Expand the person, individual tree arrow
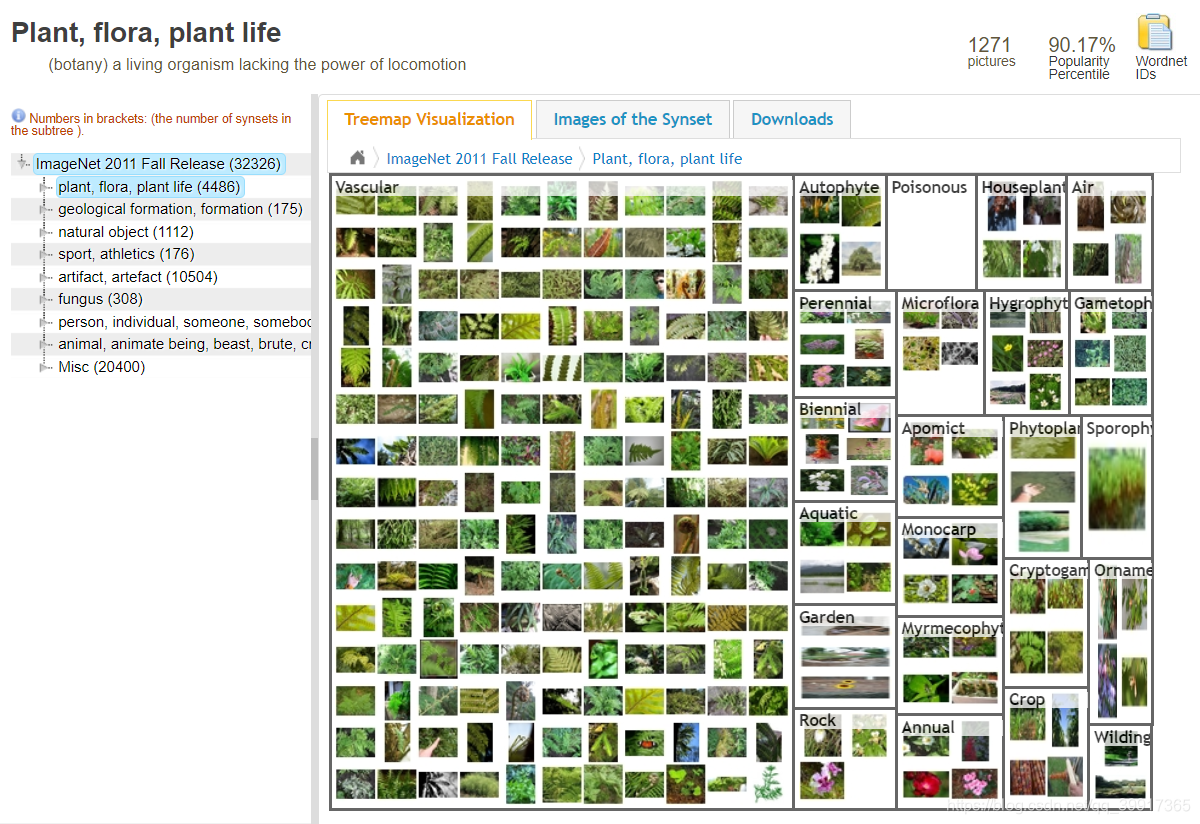This screenshot has height=824, width=1200. (x=45, y=322)
